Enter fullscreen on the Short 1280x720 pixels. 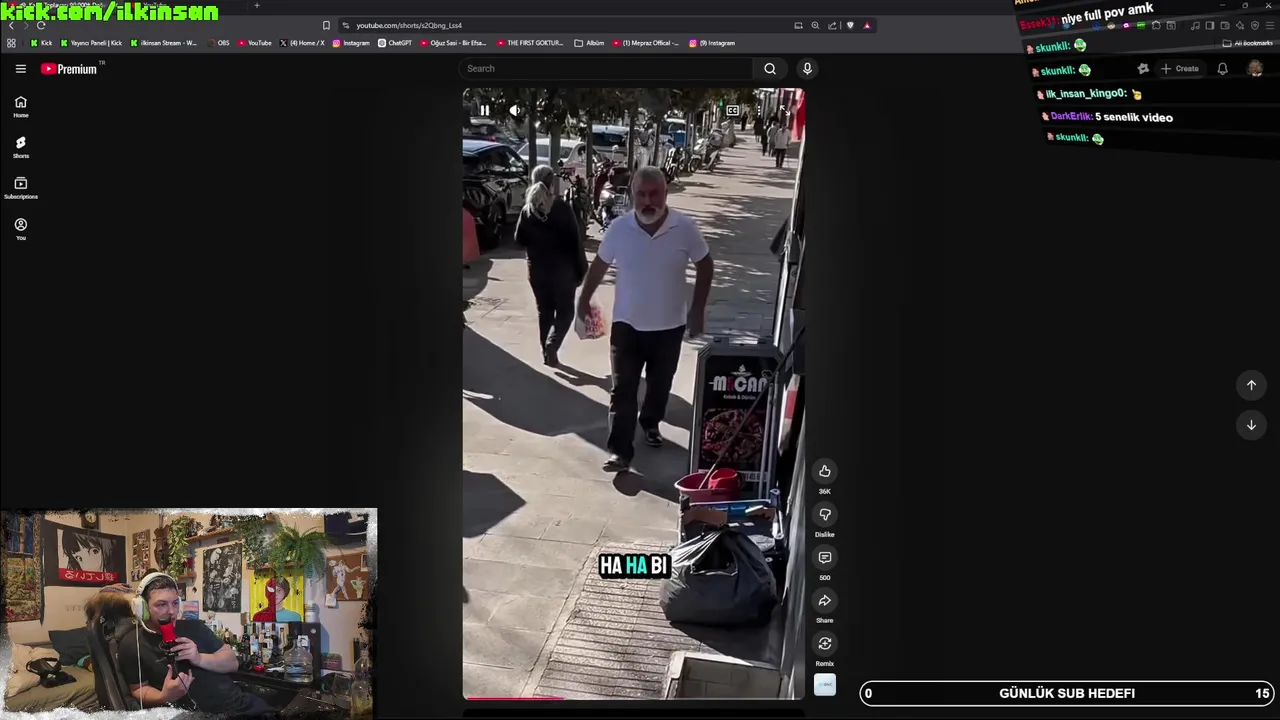click(784, 110)
